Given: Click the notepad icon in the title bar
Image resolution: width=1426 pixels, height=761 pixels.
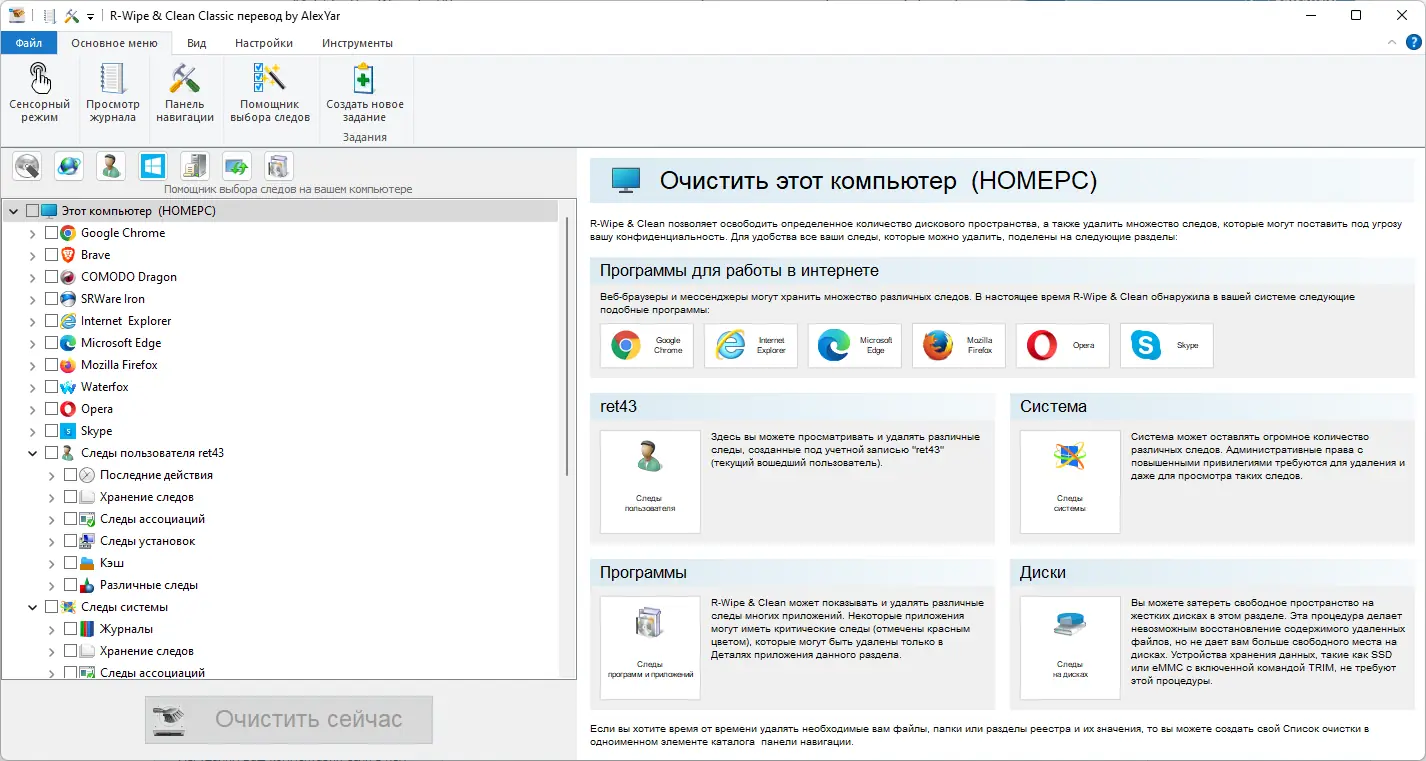Looking at the screenshot, I should [x=50, y=16].
